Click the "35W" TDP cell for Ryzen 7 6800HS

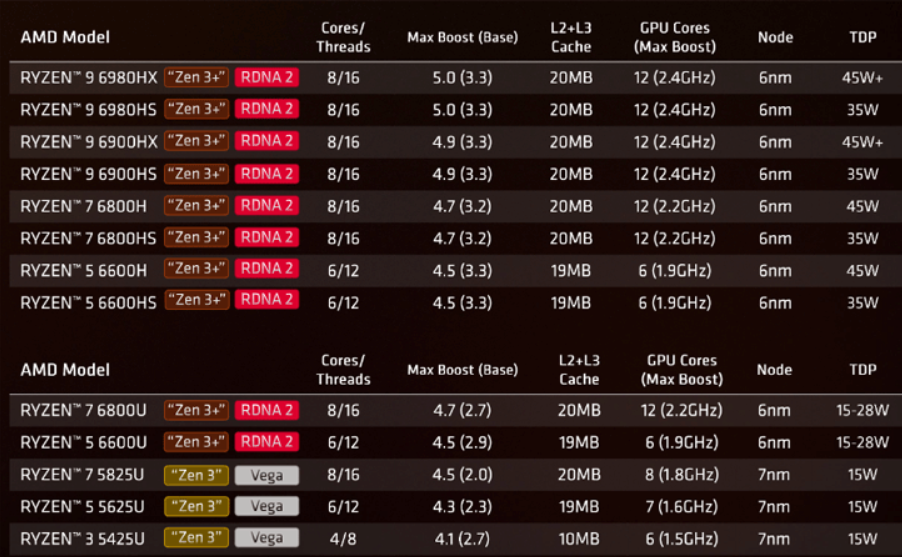862,238
